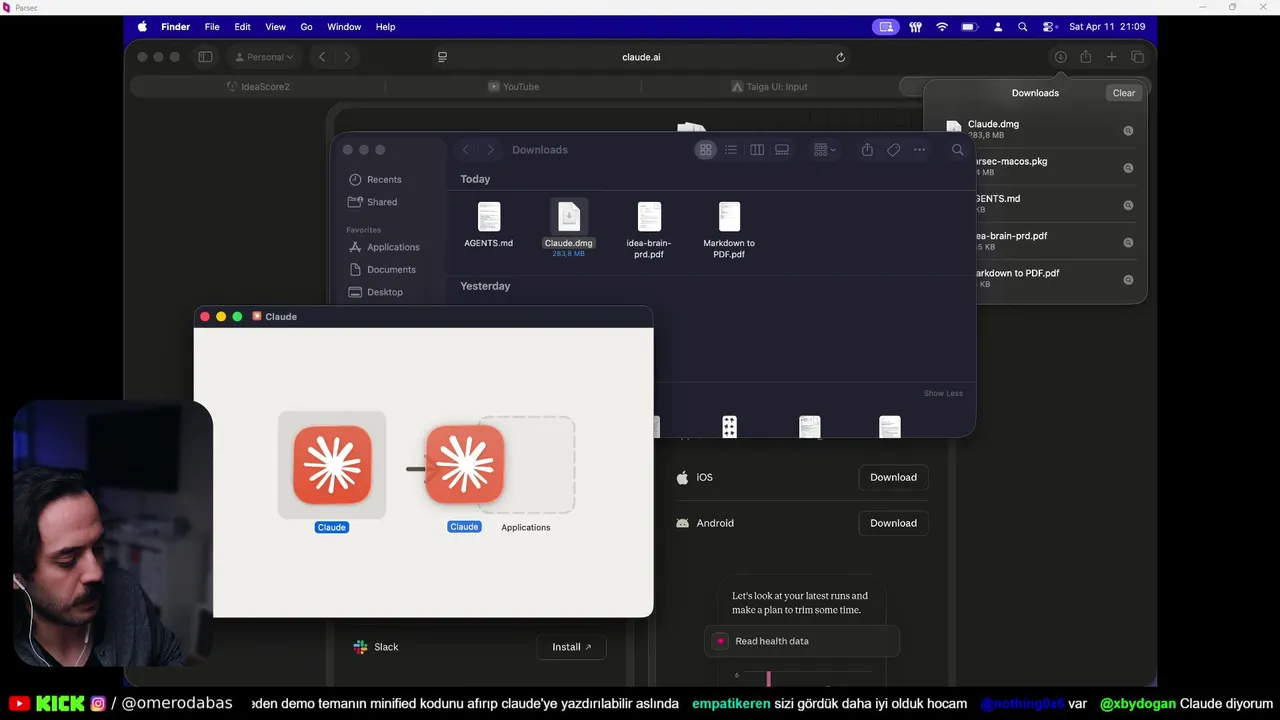Screen dimensions: 1280x720
Task: Switch to IdeaScore2 tab
Action: pos(258,87)
